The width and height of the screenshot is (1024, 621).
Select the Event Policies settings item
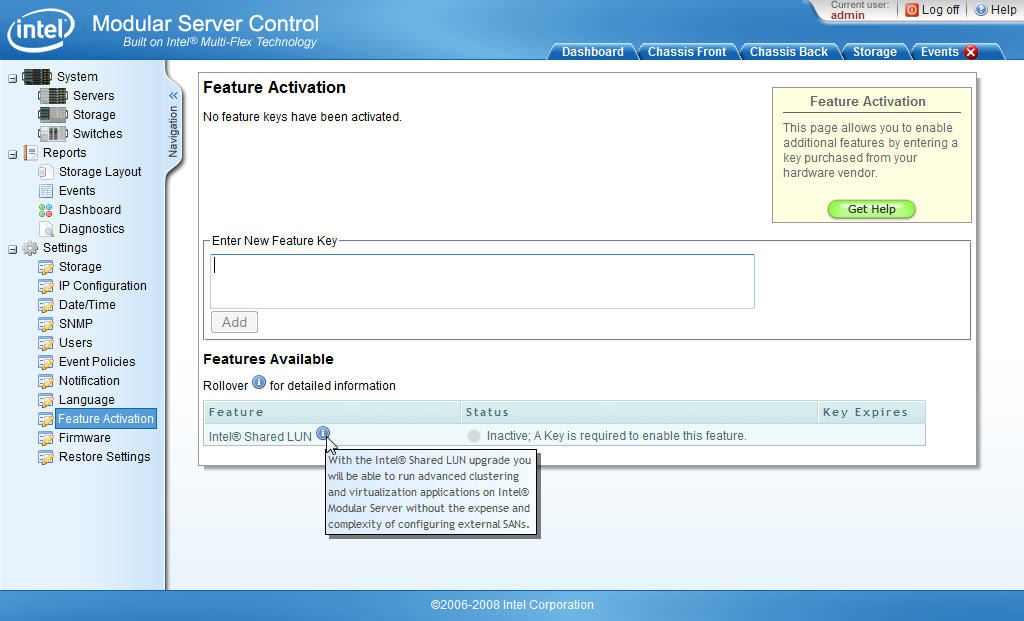(44, 361)
